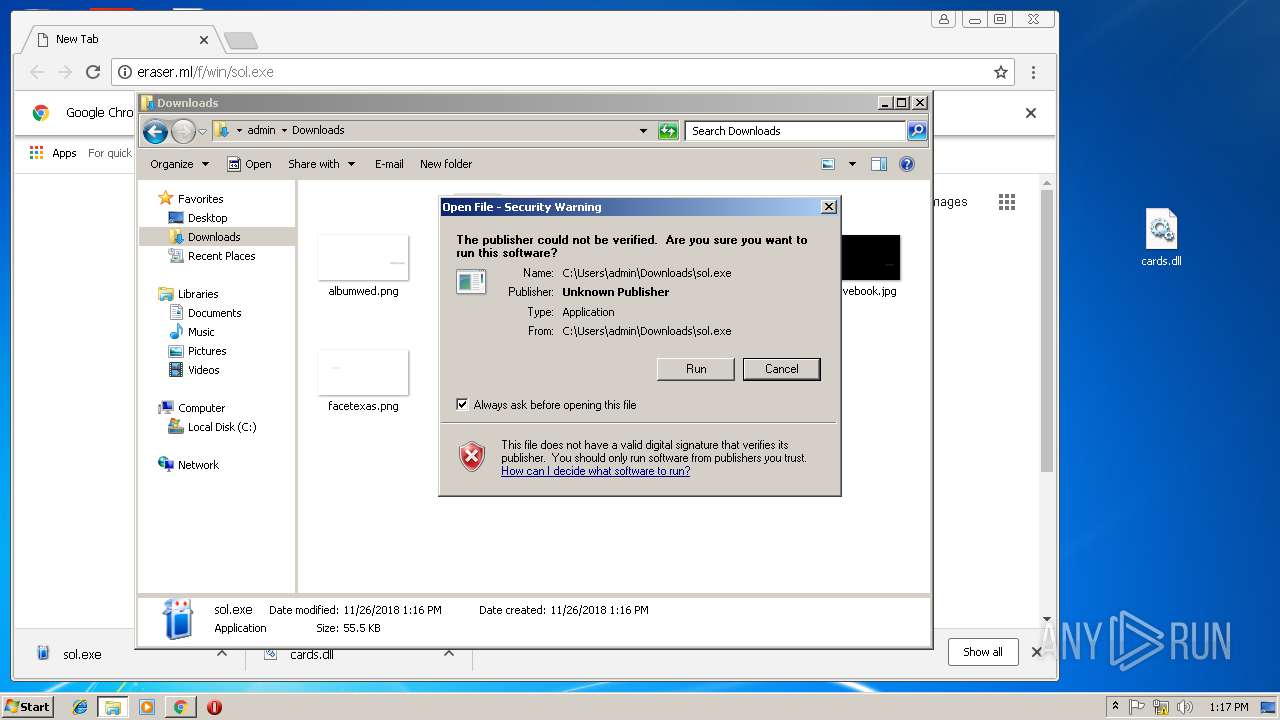
Task: Uncheck Always ask before opening this file
Action: point(462,405)
